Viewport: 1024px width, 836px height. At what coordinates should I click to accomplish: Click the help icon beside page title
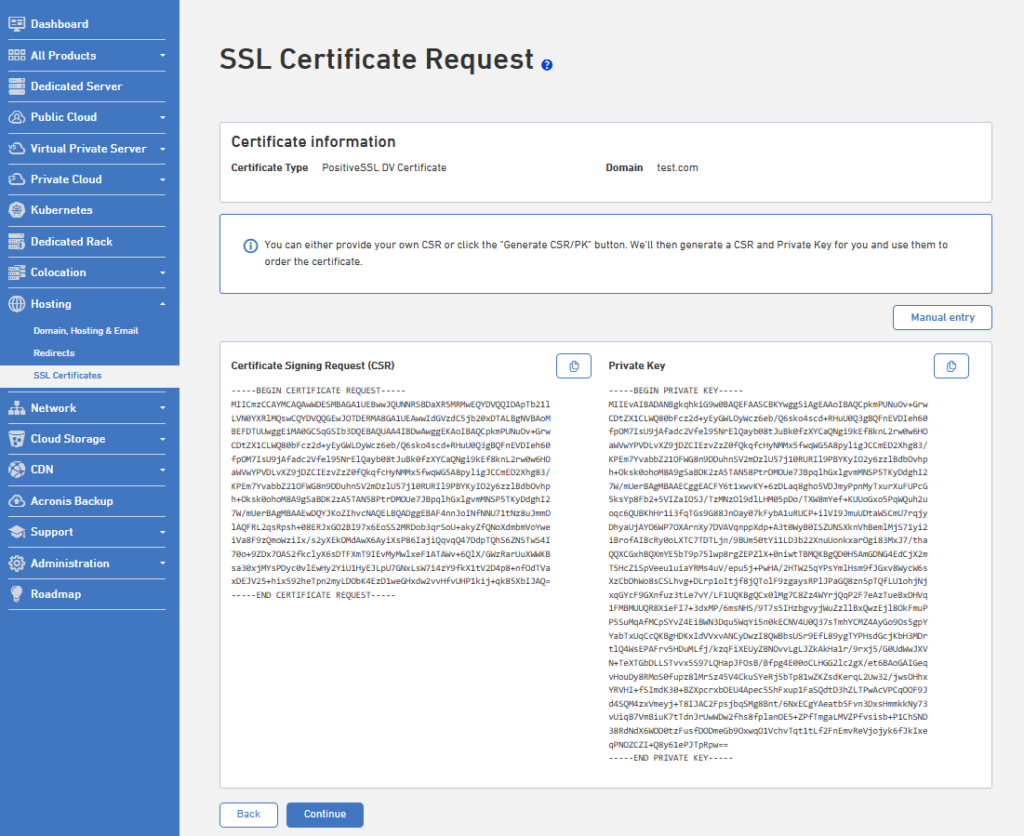(547, 65)
